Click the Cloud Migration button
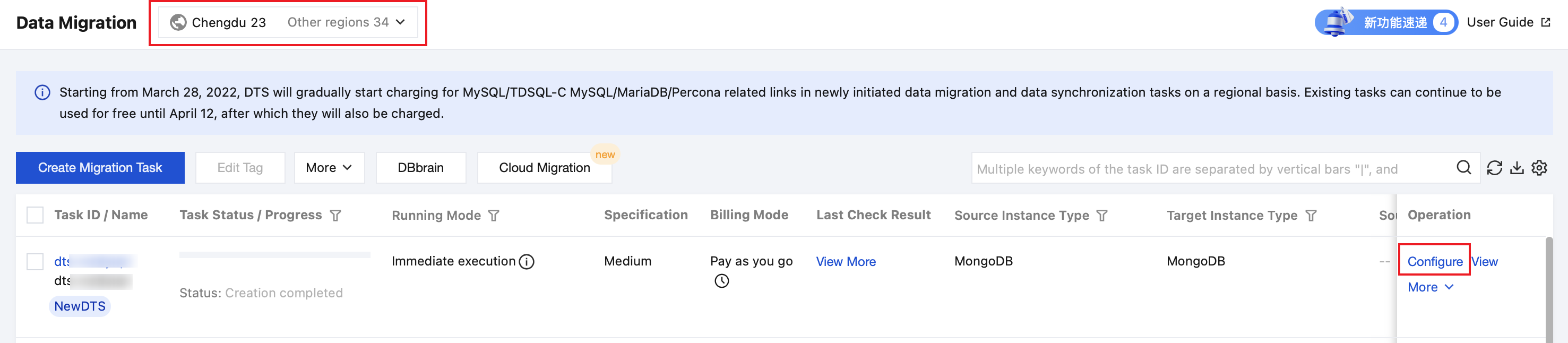 (544, 168)
